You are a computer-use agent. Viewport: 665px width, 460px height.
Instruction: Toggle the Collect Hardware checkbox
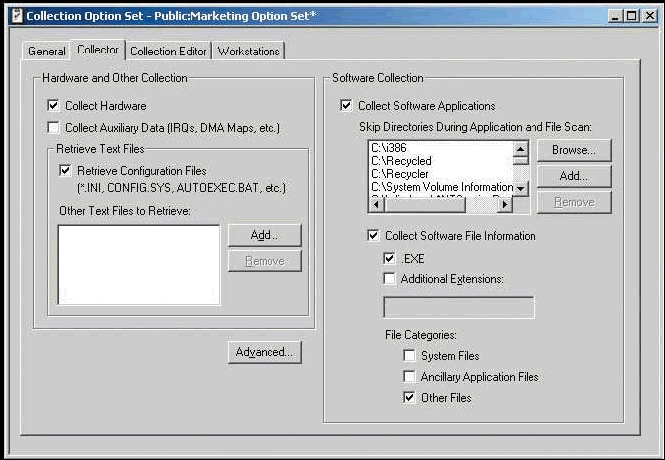pyautogui.click(x=53, y=105)
